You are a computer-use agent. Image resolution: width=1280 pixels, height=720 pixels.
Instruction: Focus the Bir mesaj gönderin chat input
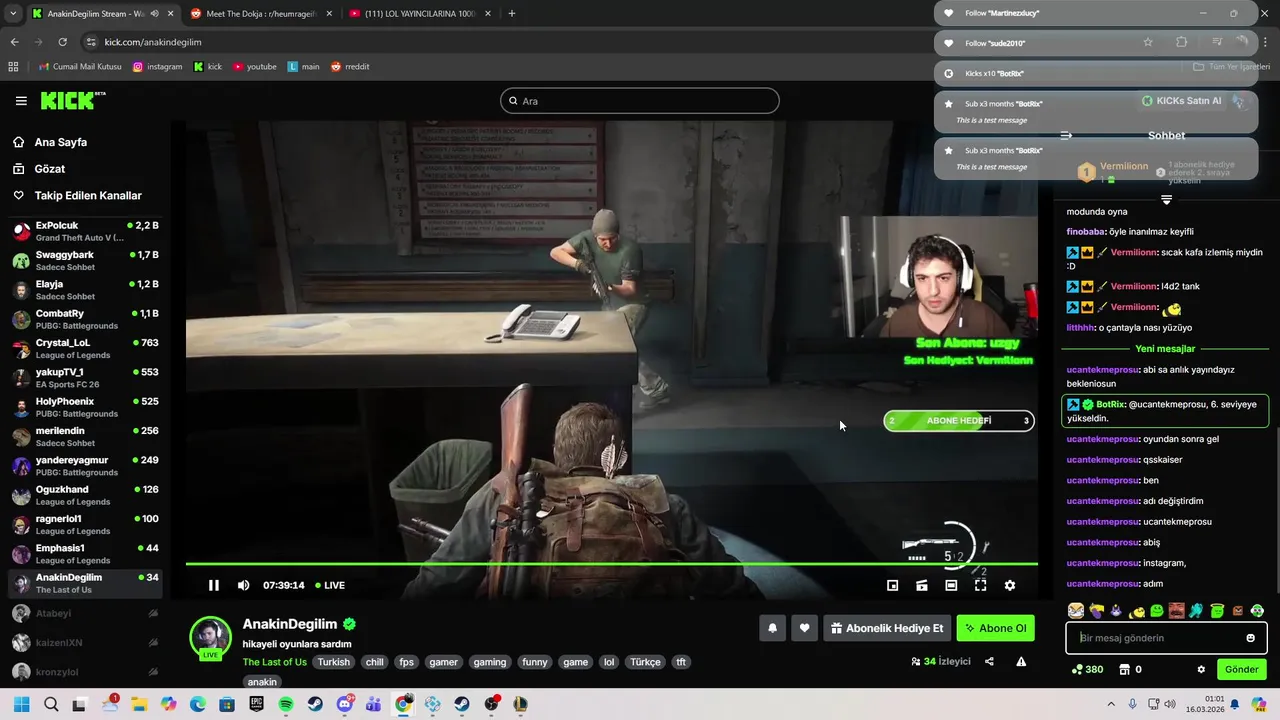click(x=1166, y=638)
